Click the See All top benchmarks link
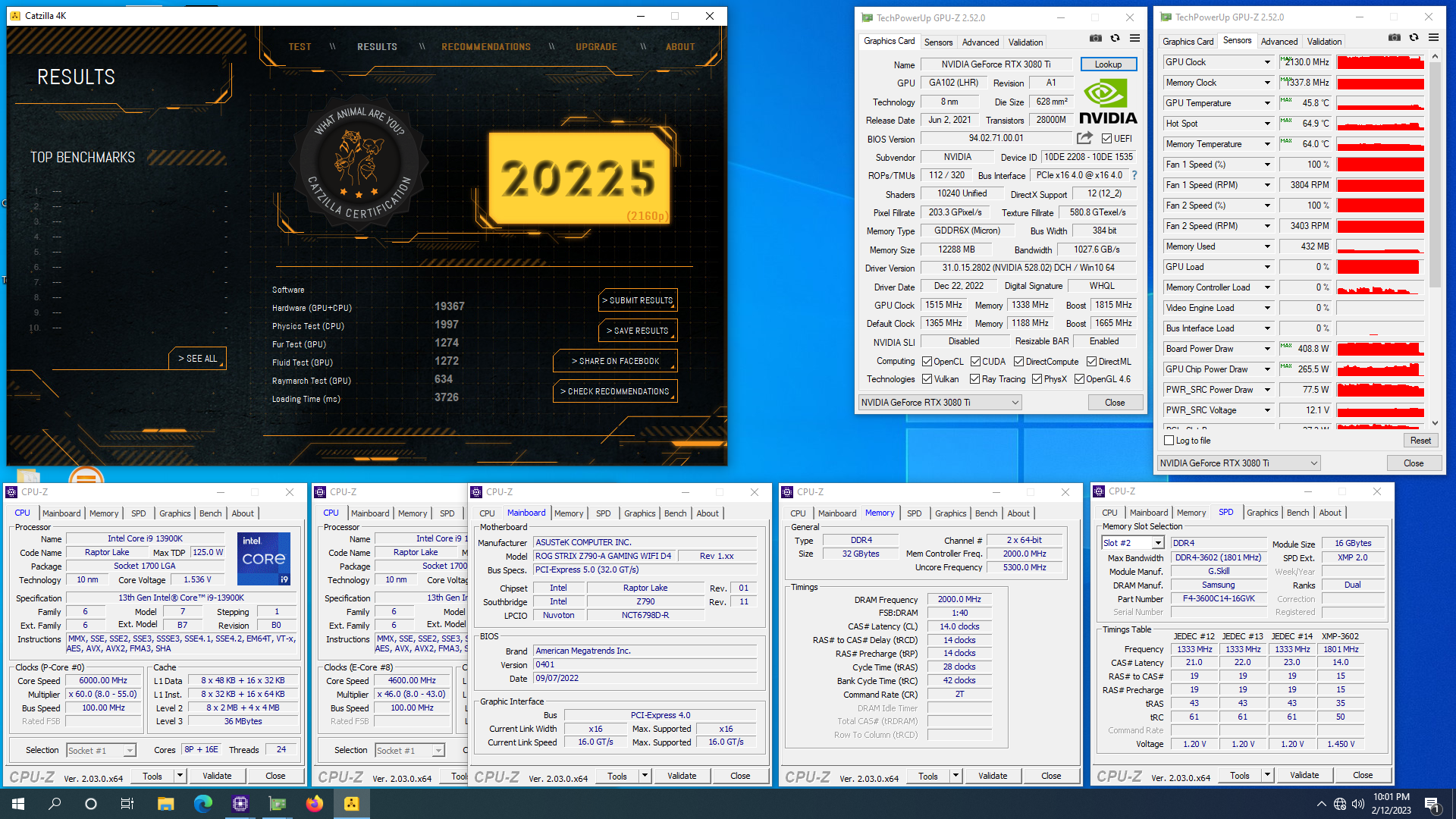Viewport: 1456px width, 819px height. [x=197, y=359]
